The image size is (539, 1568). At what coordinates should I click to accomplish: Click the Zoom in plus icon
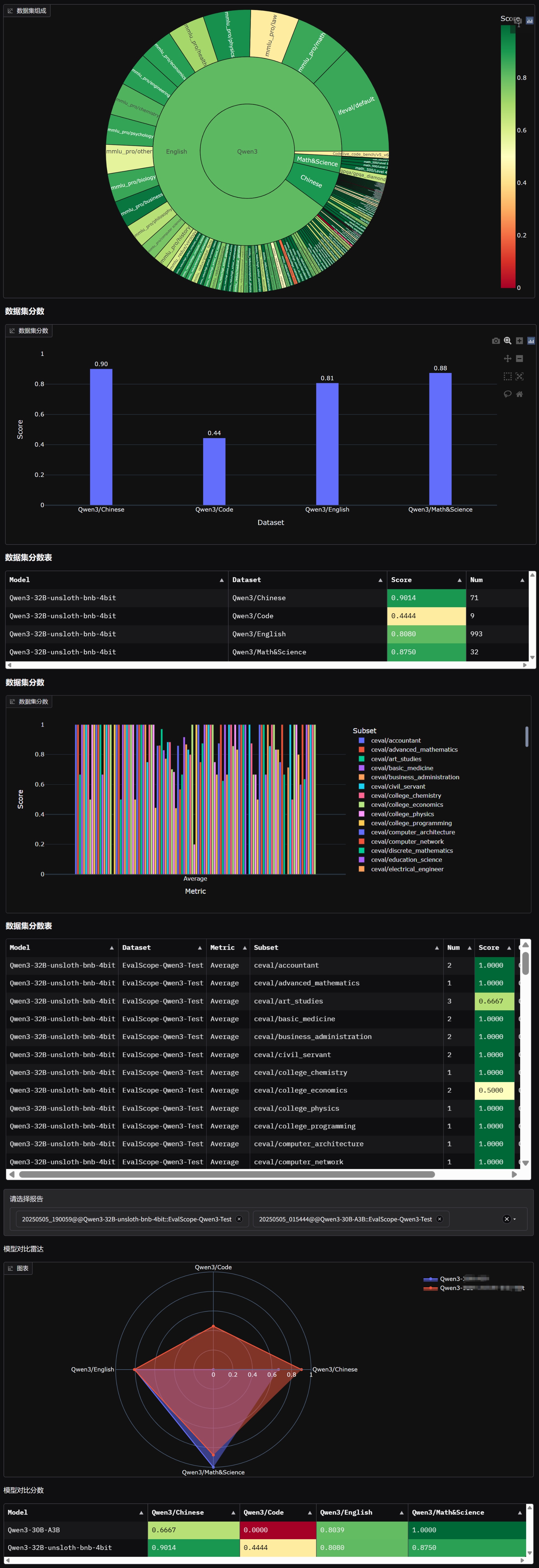(x=519, y=341)
